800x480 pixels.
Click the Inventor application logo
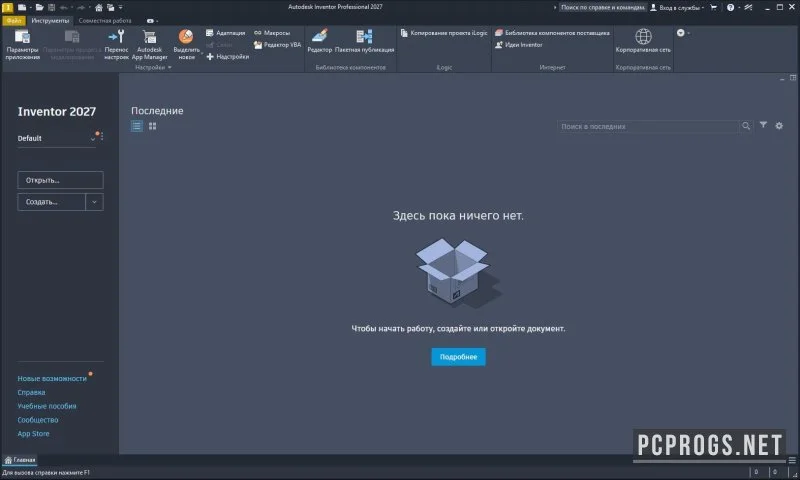[7, 7]
